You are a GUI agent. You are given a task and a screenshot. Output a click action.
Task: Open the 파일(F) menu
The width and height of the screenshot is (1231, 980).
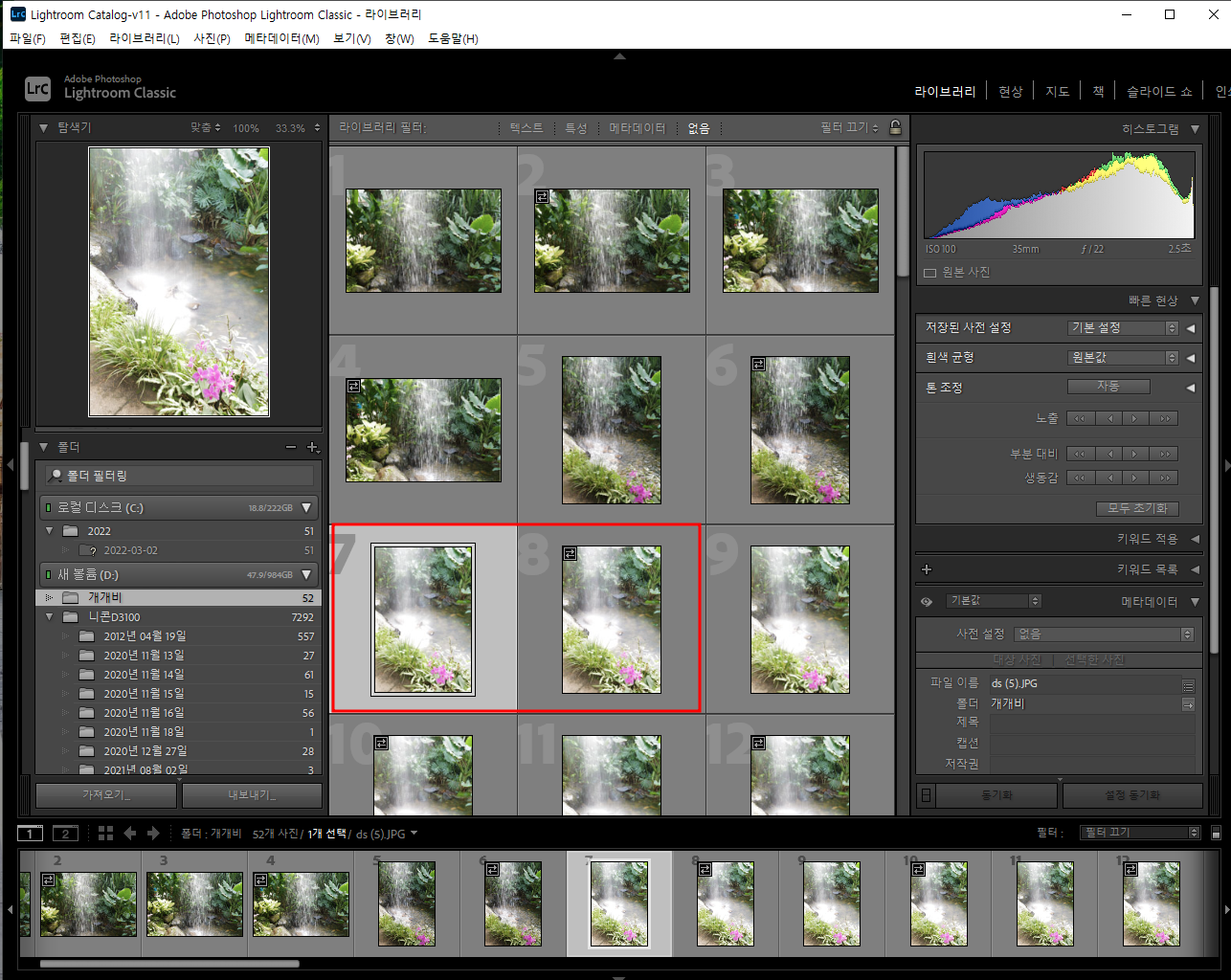point(28,39)
